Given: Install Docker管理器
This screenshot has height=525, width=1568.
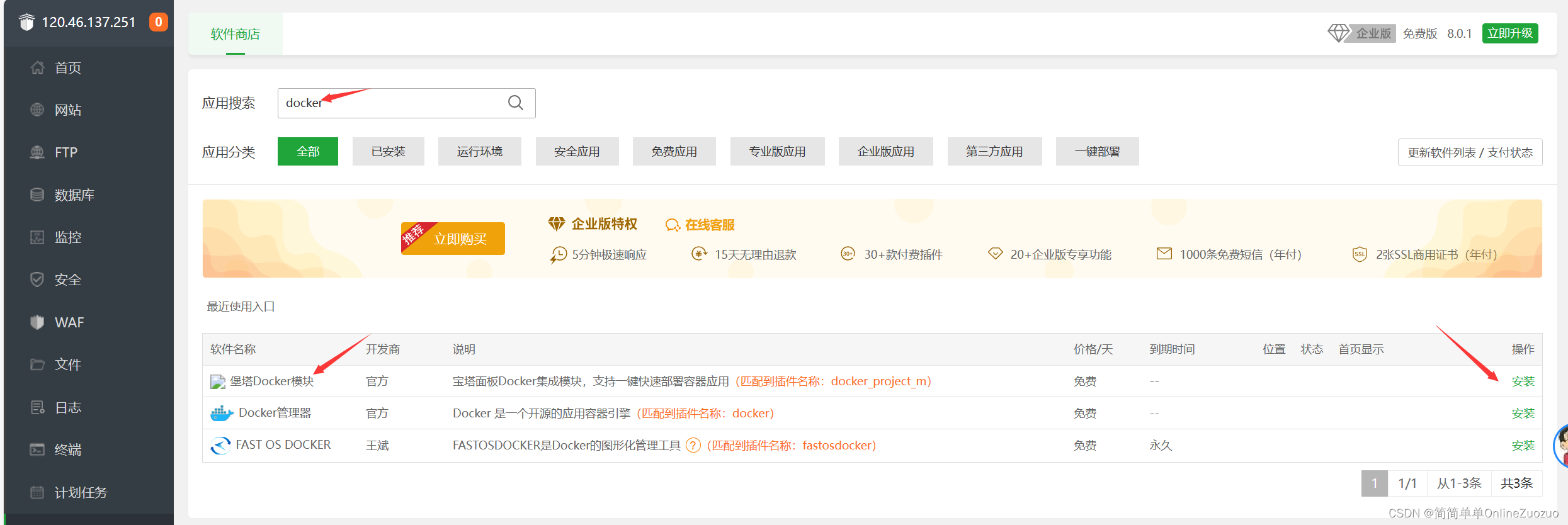Looking at the screenshot, I should [1523, 414].
